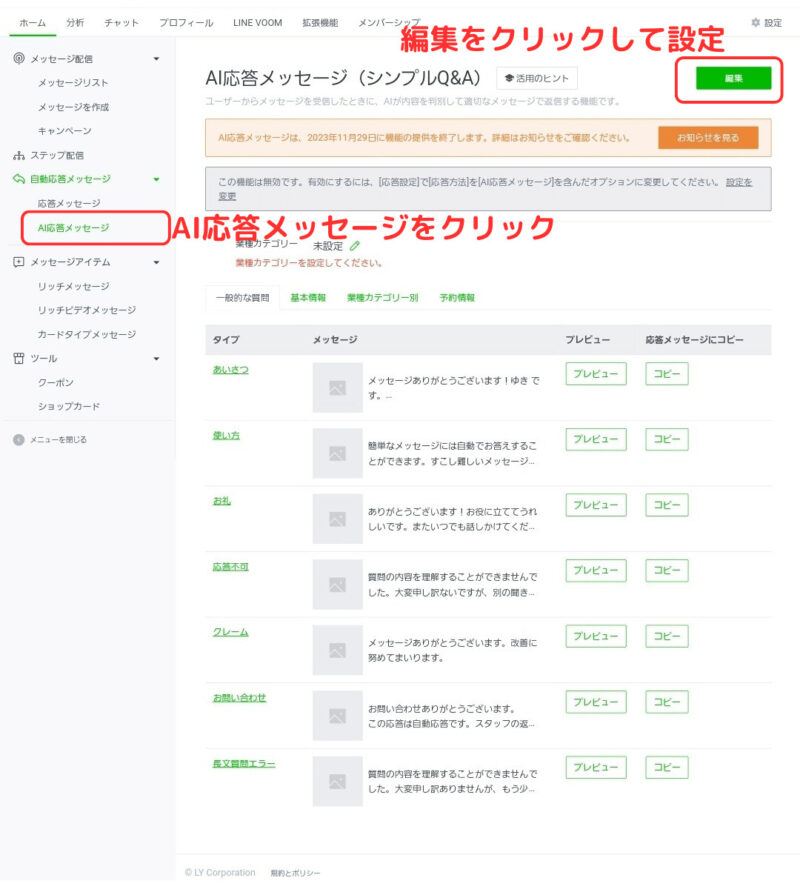Click the orange お知らせを見る button

[708, 138]
